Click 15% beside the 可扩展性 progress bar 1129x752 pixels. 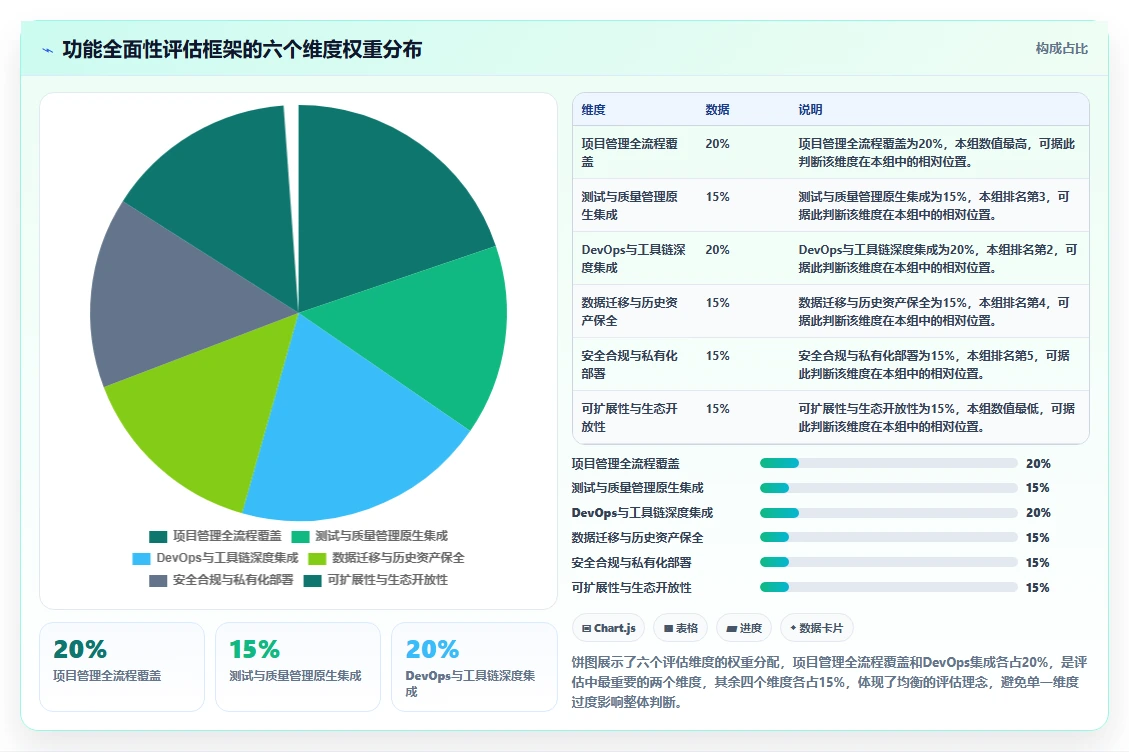1038,588
